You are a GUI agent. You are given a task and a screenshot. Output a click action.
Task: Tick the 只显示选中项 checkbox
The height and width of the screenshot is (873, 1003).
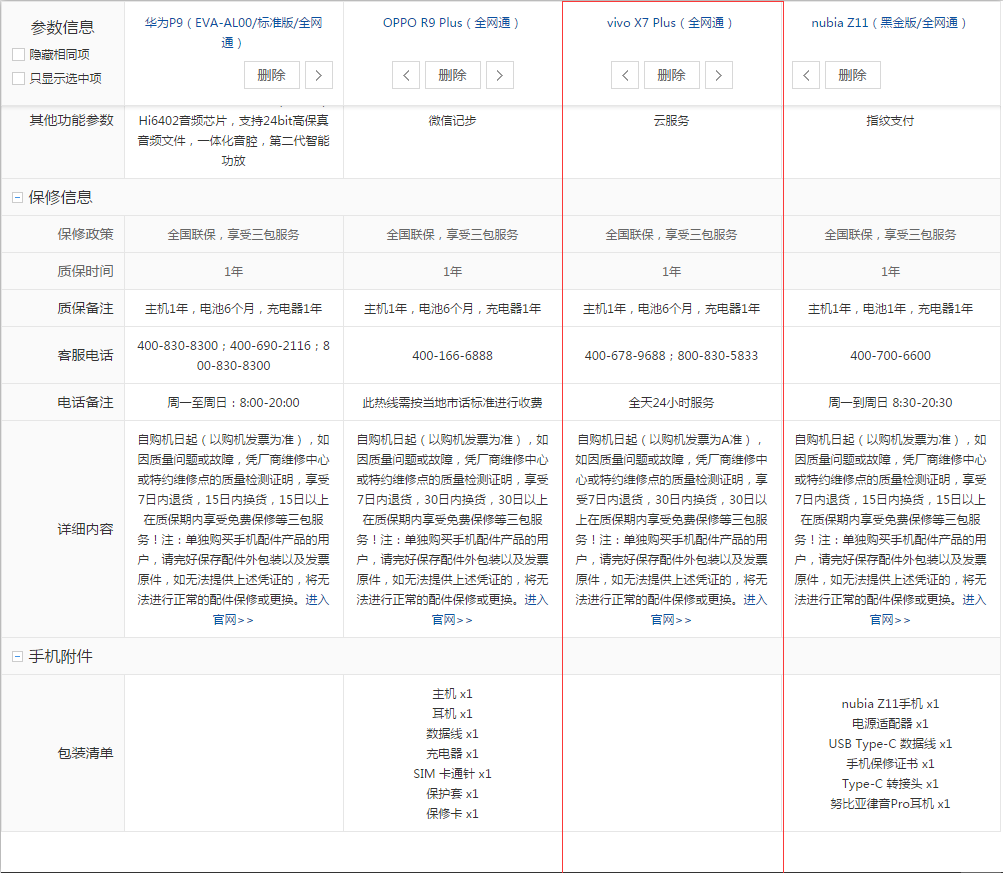point(19,79)
